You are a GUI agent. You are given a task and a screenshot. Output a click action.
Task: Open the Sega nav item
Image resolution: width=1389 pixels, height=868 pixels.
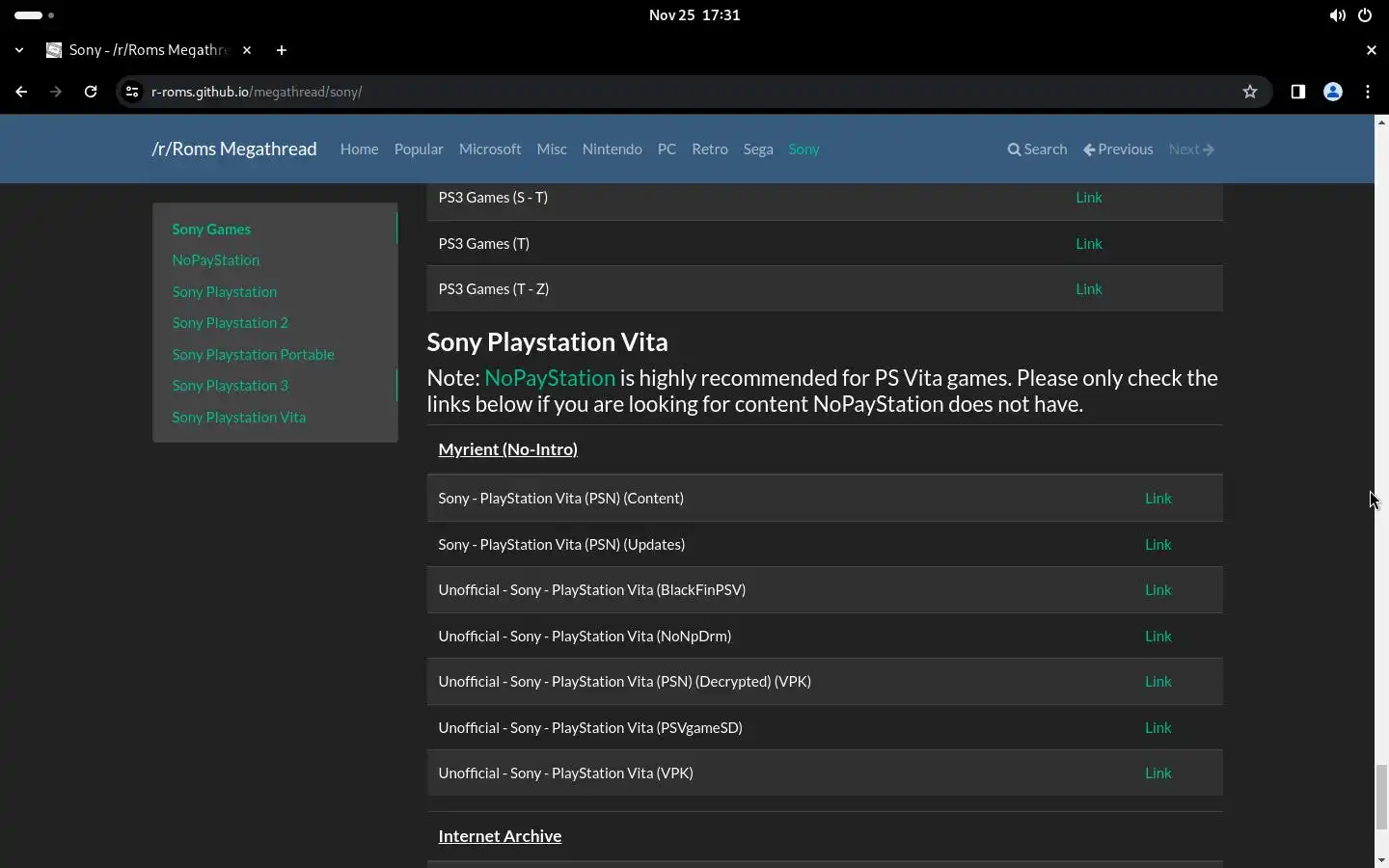758,149
